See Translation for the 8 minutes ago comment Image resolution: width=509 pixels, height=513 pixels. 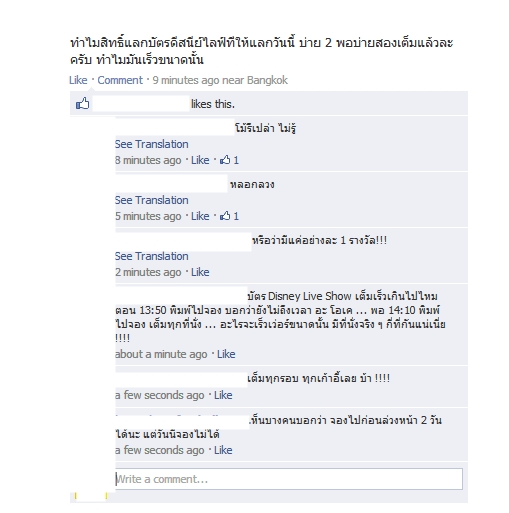pyautogui.click(x=152, y=144)
